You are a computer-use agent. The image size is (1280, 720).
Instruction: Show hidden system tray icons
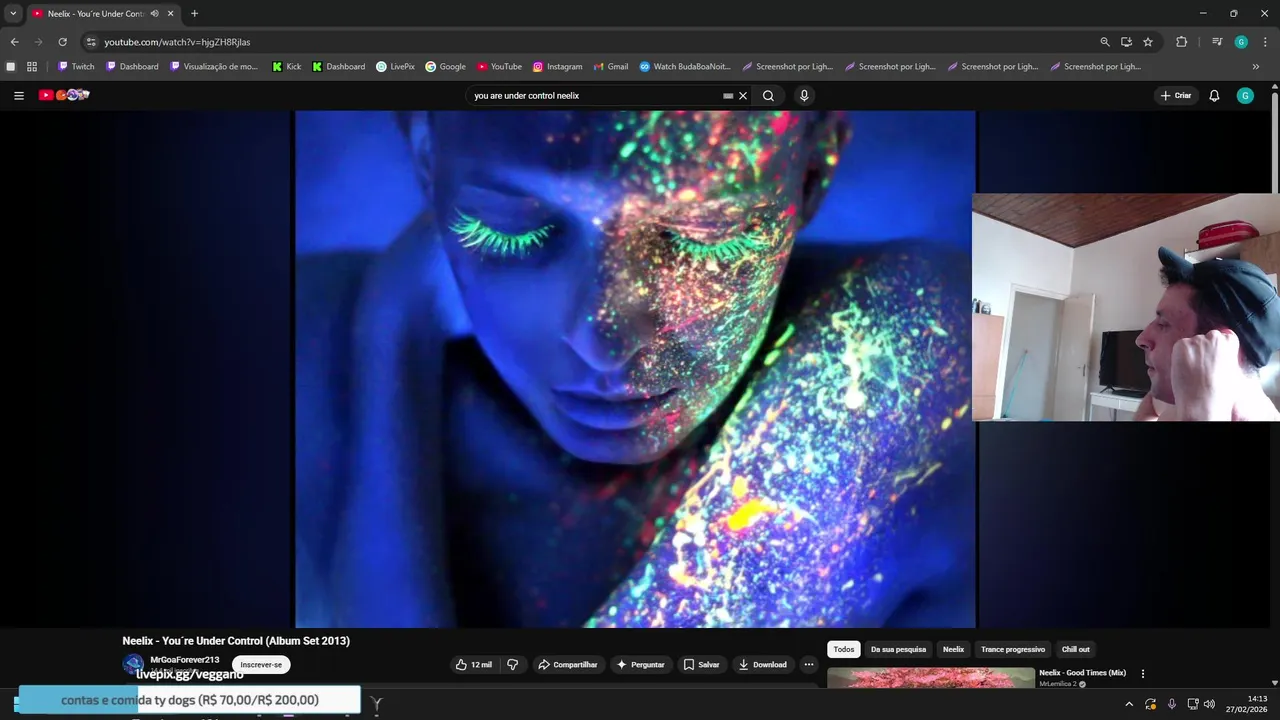[x=1129, y=704]
